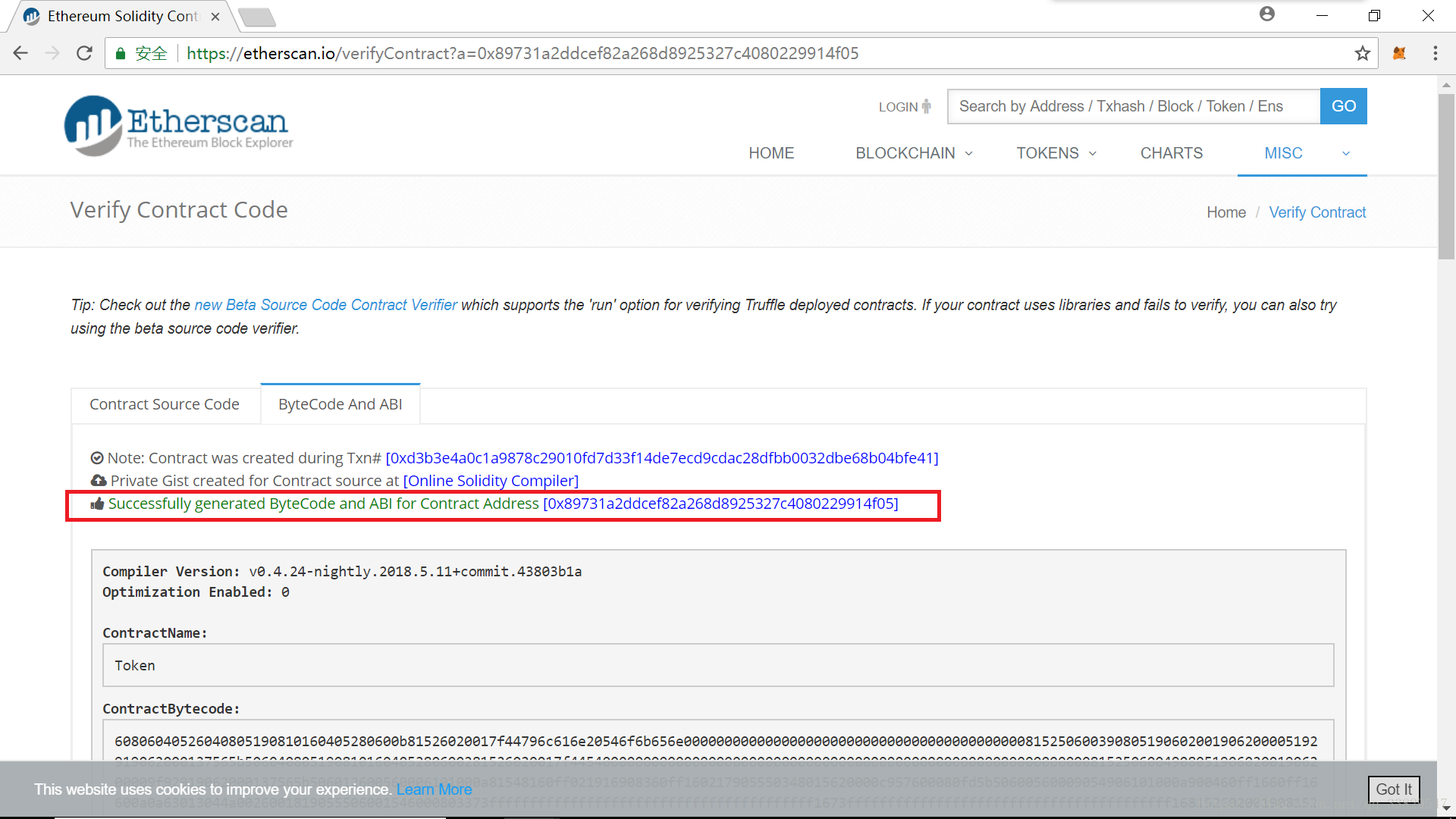Click the Compiler Version v0.4.24-nightly text
The width and height of the screenshot is (1456, 819).
[x=342, y=572]
